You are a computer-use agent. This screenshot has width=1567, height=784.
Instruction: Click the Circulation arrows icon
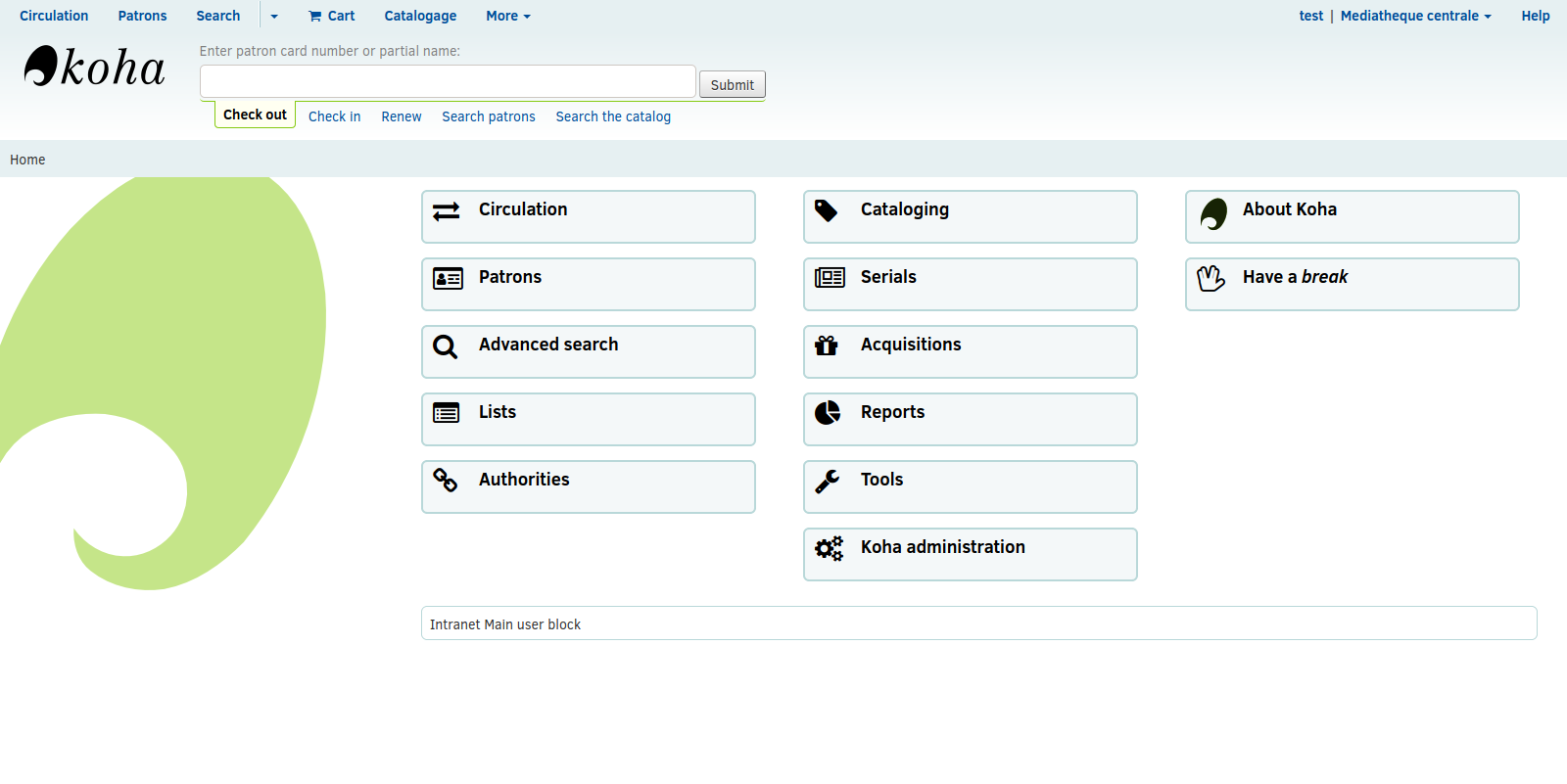(447, 211)
